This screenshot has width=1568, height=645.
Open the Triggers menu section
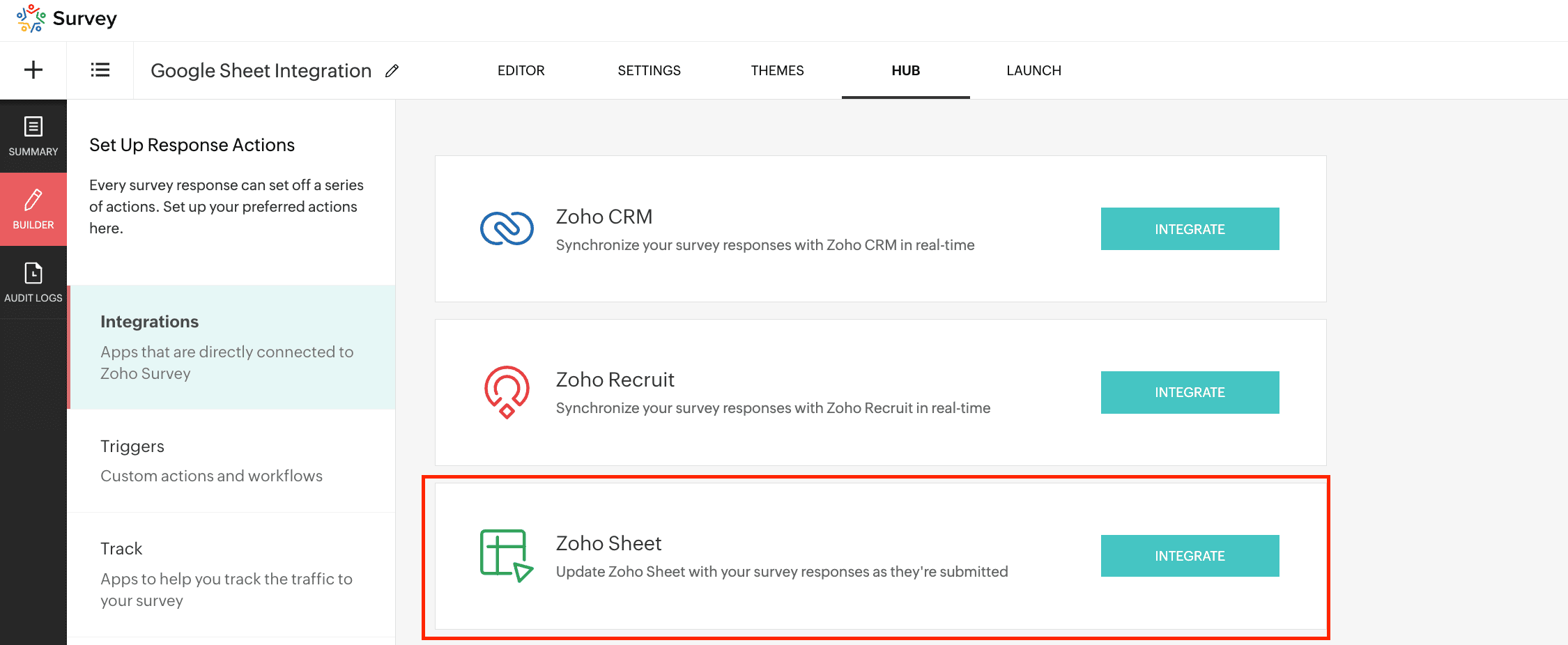[231, 461]
